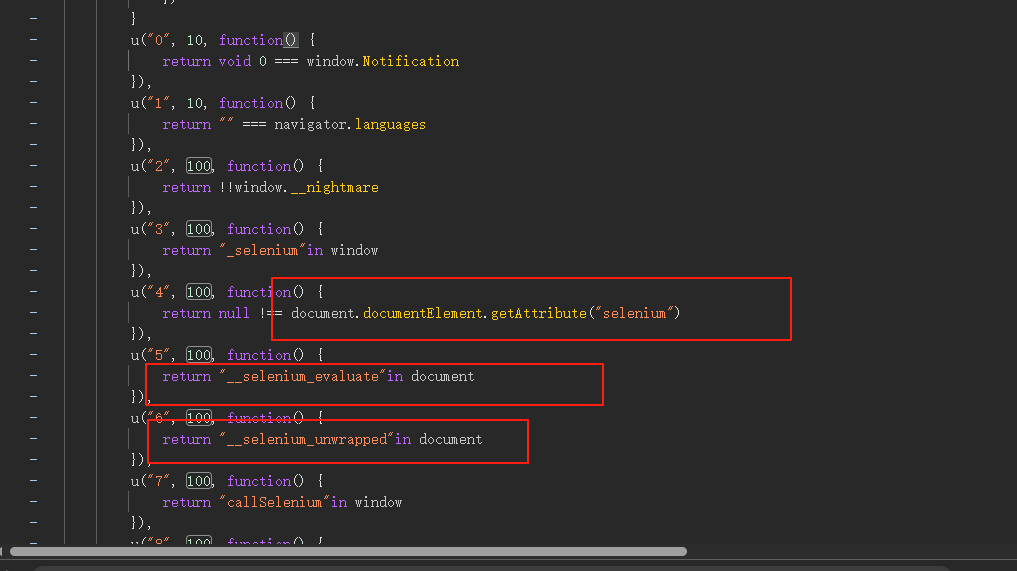Click the "__selenium_unwrapped" string
This screenshot has width=1017, height=571.
point(307,439)
